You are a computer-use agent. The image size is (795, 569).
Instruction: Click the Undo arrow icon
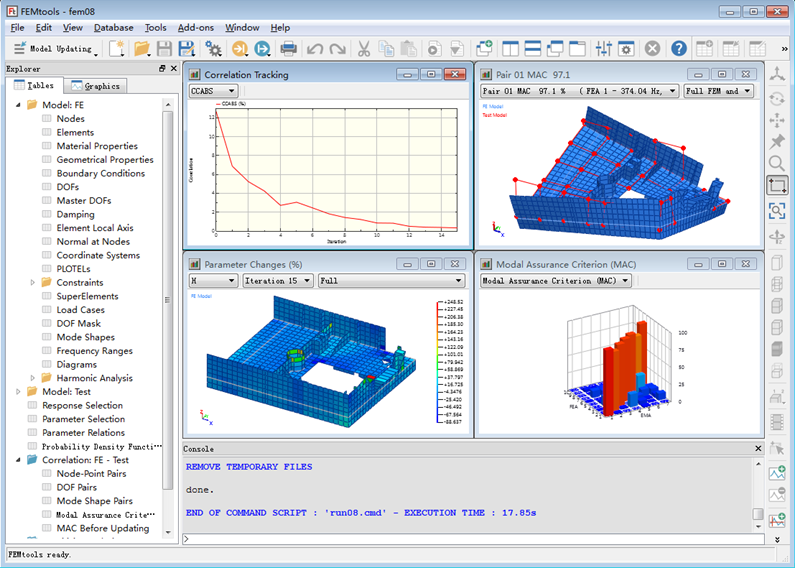pos(315,49)
